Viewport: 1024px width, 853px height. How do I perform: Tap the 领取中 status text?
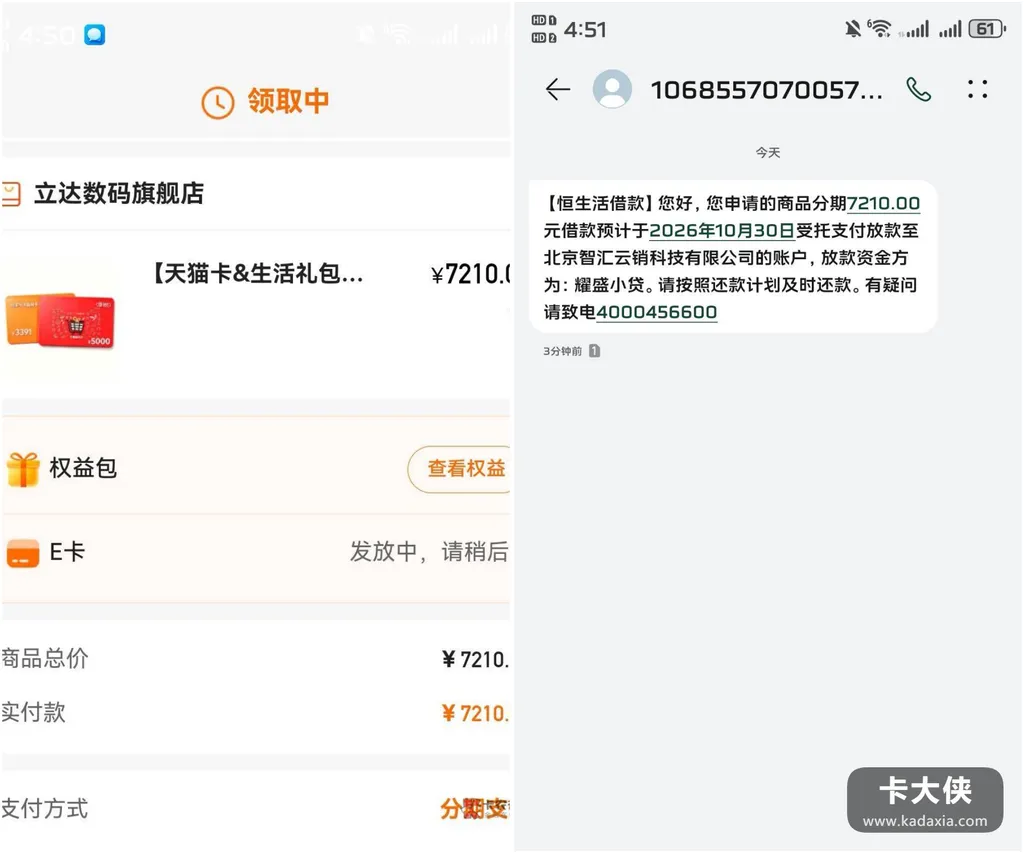(x=288, y=101)
